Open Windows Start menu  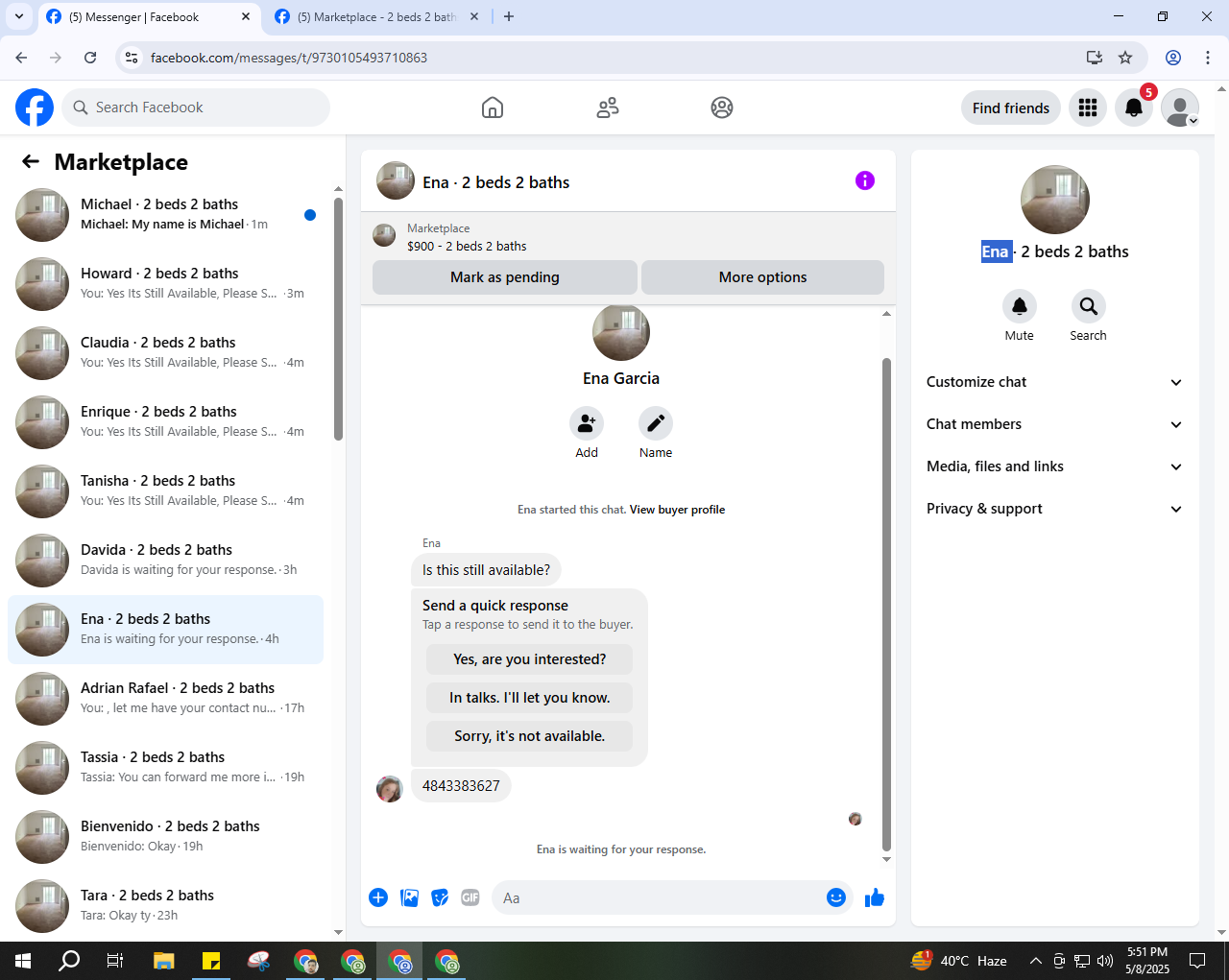[23, 961]
